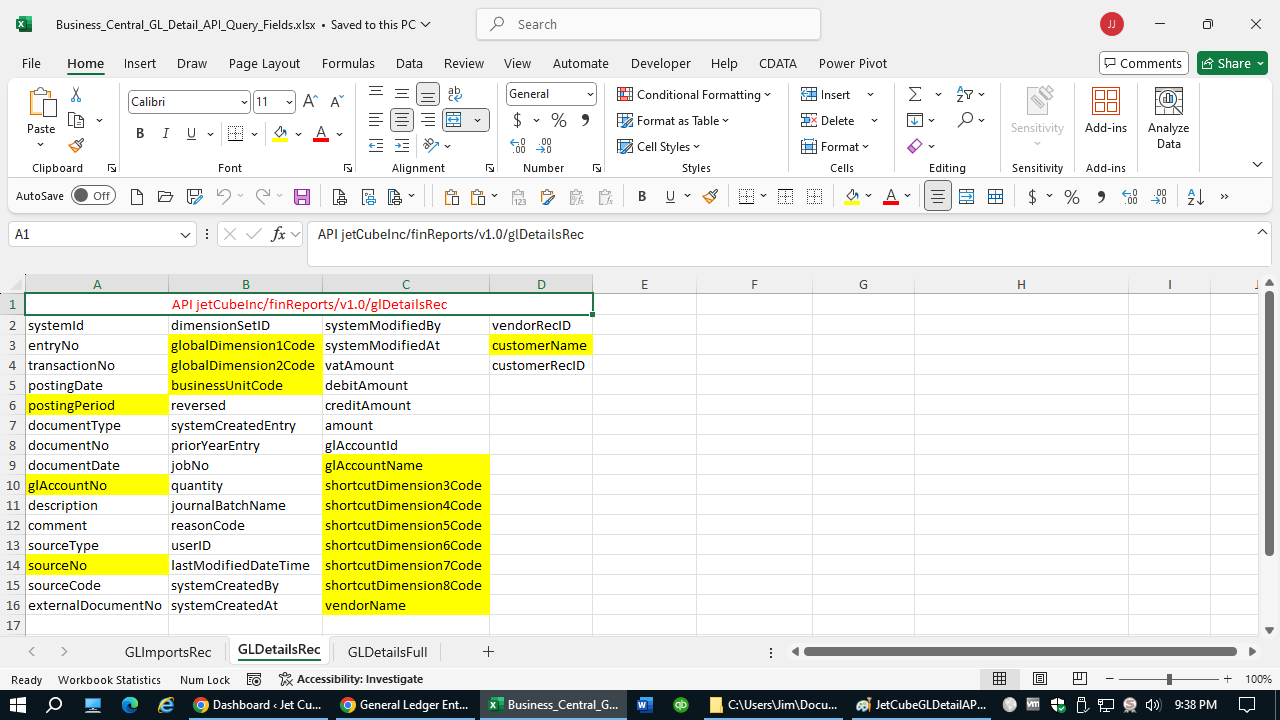The image size is (1280, 720).
Task: Switch to GLDetailsFull sheet tab
Action: 387,652
